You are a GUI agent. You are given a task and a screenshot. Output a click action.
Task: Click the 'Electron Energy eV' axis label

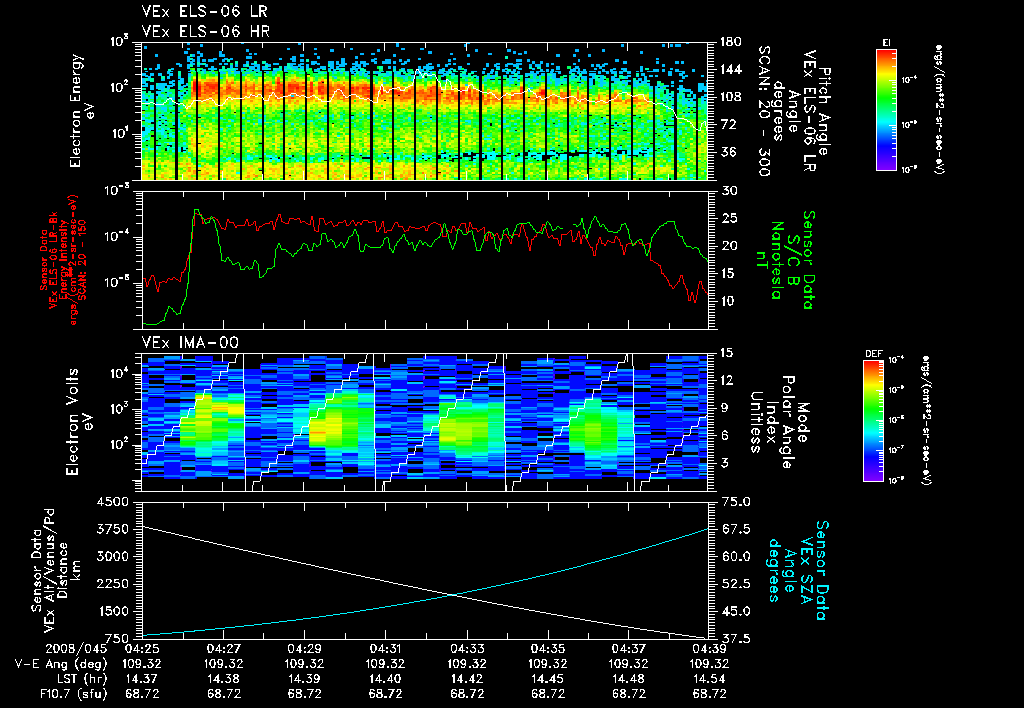[82, 110]
